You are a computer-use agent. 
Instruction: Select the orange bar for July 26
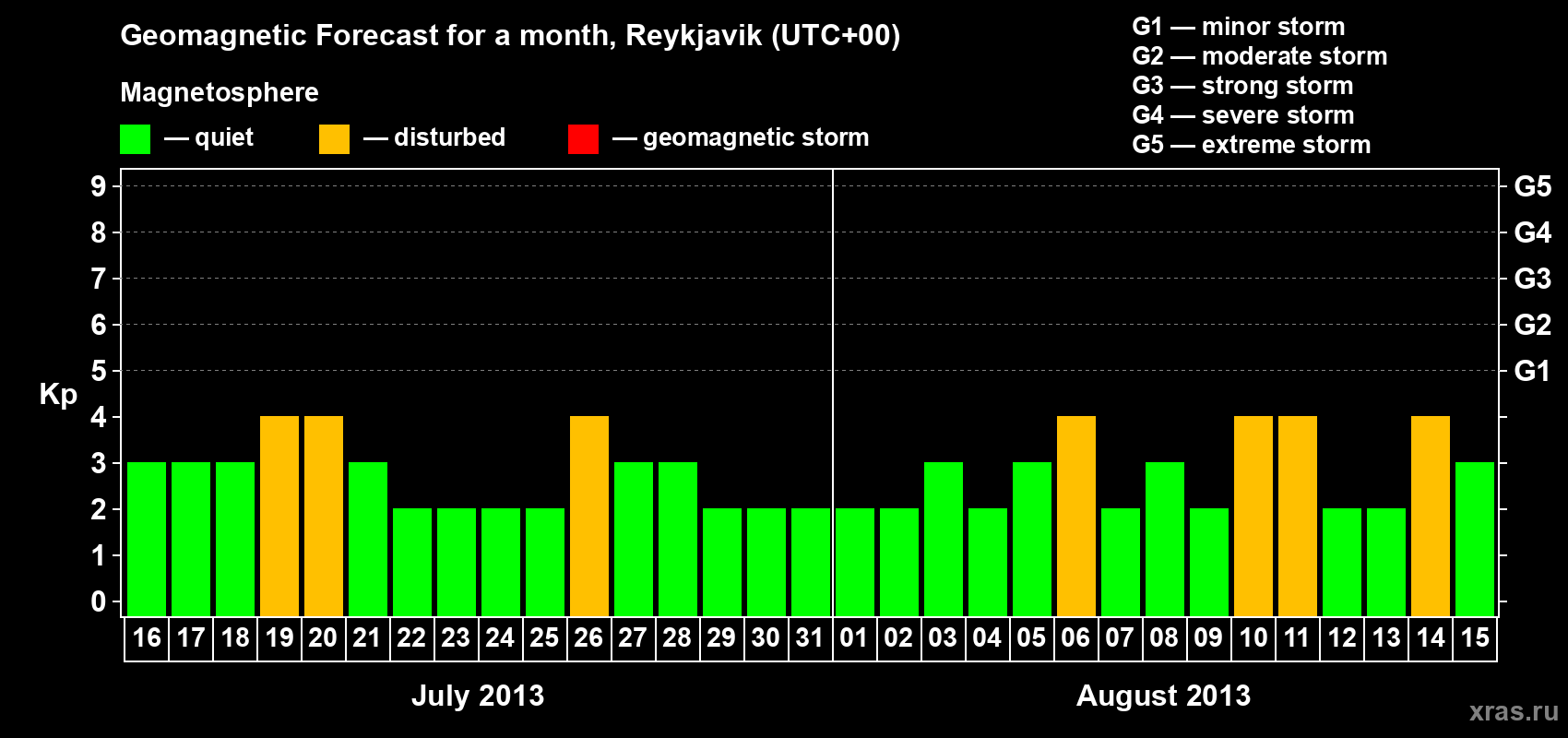click(x=589, y=516)
